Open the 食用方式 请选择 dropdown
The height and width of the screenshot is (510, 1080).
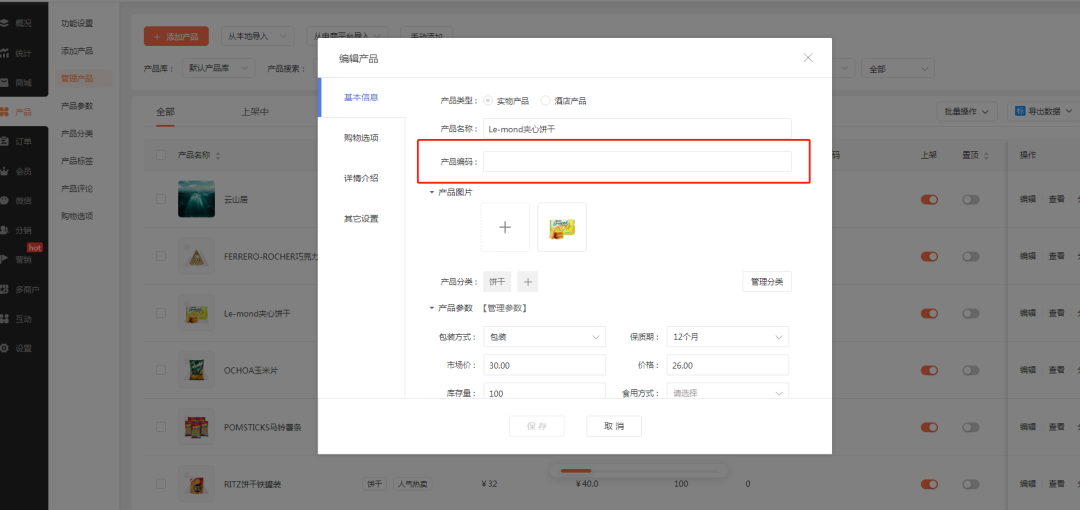729,393
